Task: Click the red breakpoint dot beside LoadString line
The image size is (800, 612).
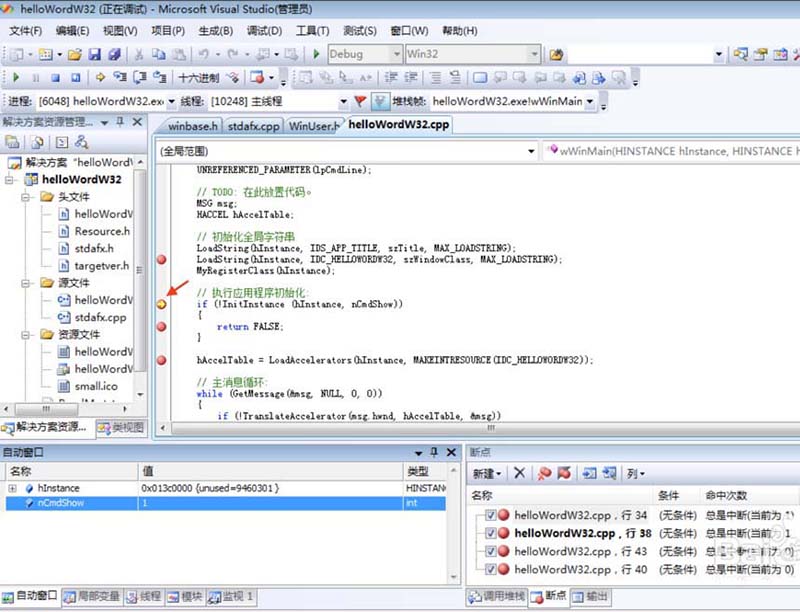Action: click(161, 258)
